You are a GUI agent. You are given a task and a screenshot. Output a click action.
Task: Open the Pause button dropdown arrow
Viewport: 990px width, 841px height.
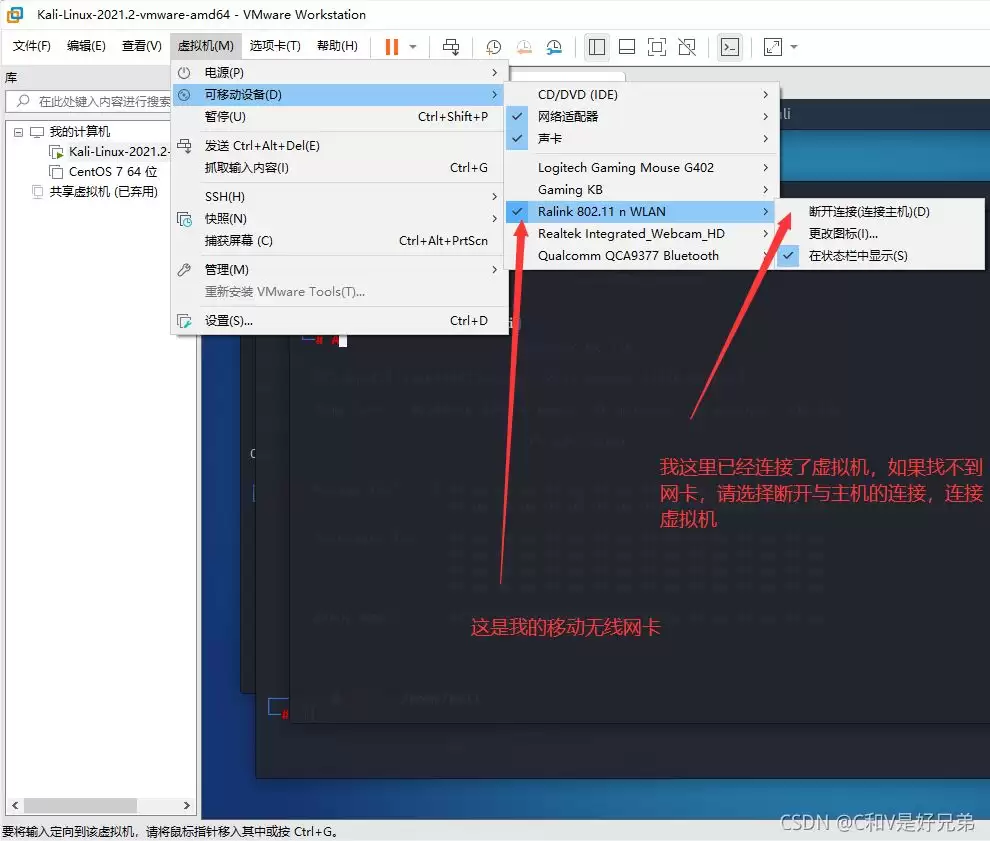[413, 46]
